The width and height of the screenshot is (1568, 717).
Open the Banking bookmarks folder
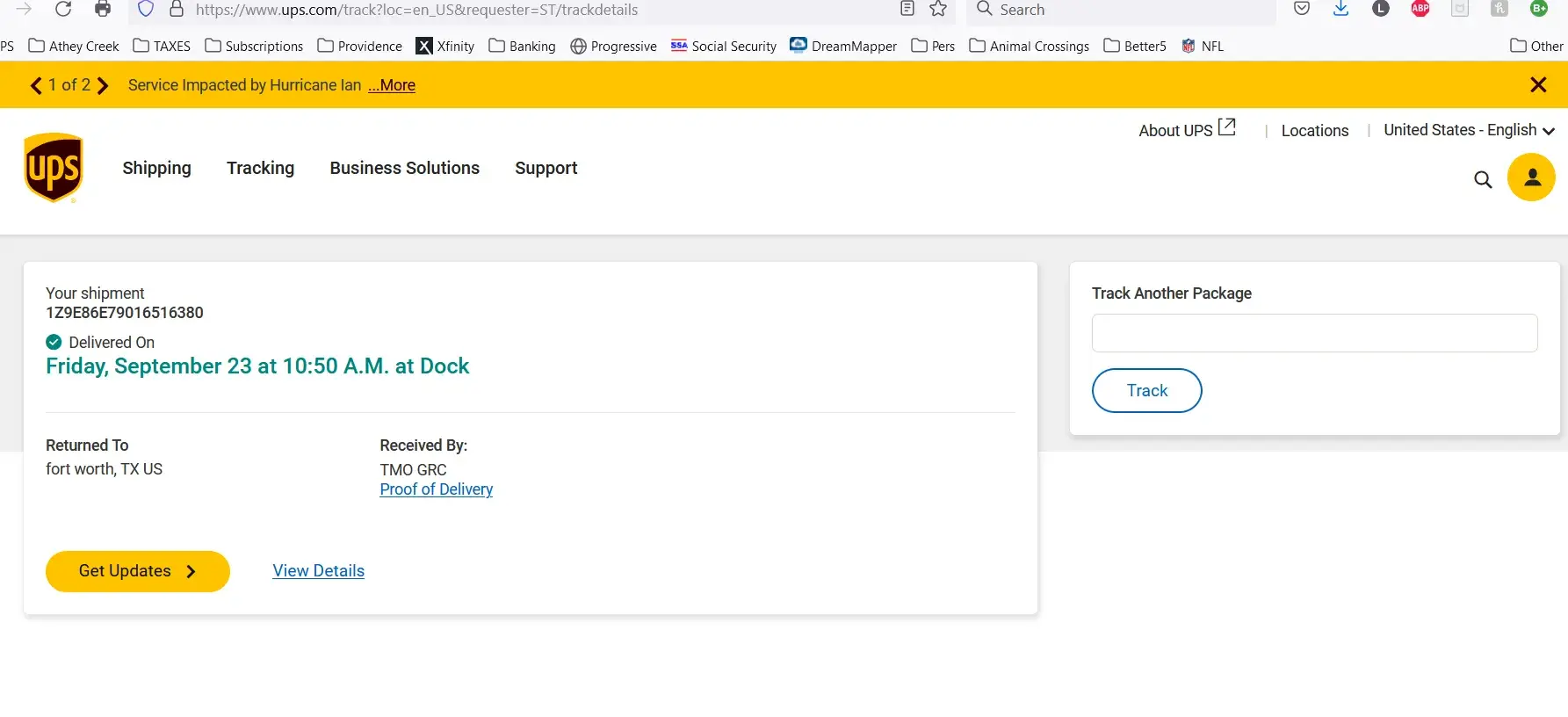522,46
